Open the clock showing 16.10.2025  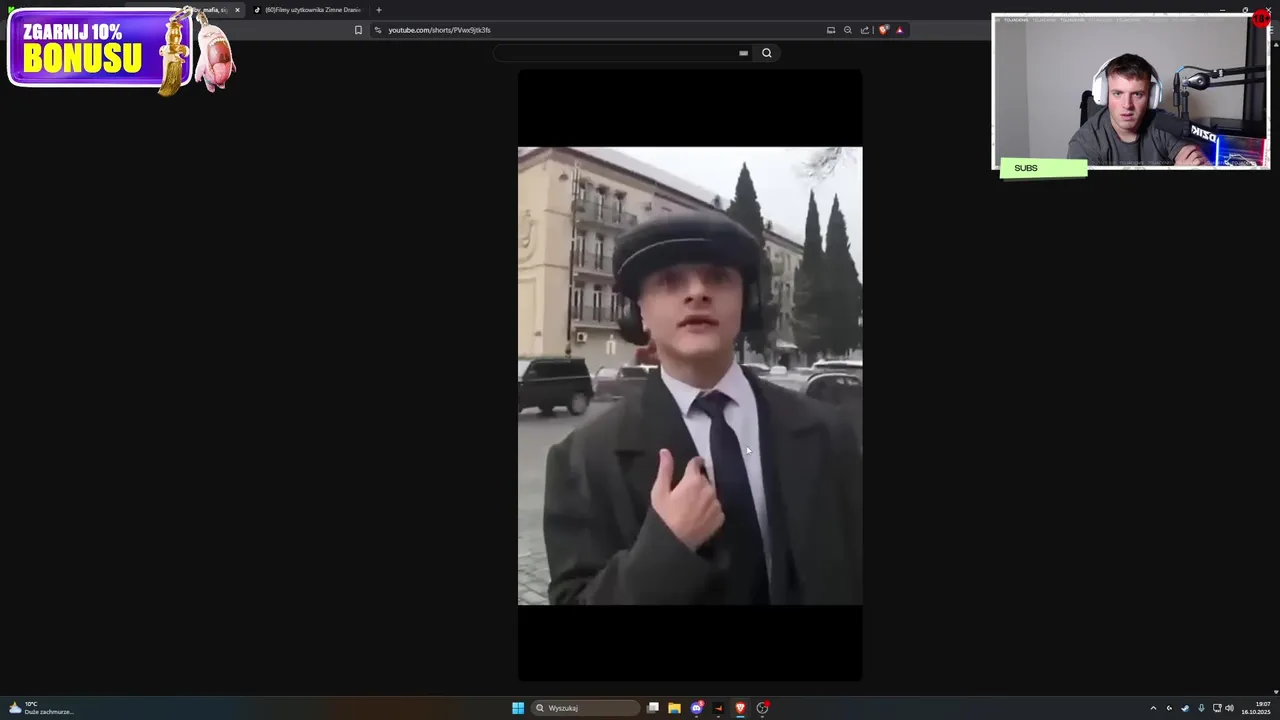click(x=1256, y=708)
